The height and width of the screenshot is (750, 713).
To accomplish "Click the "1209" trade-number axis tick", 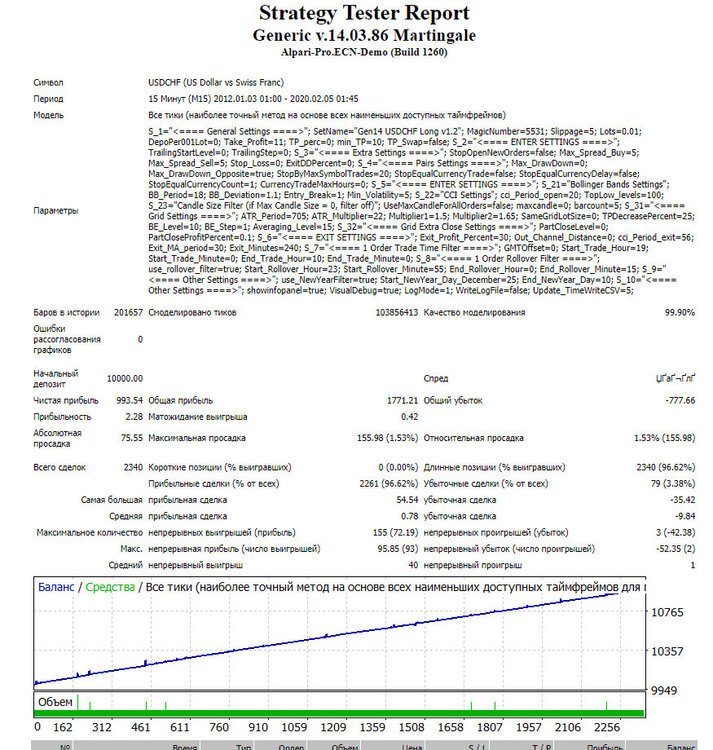I will (x=333, y=728).
